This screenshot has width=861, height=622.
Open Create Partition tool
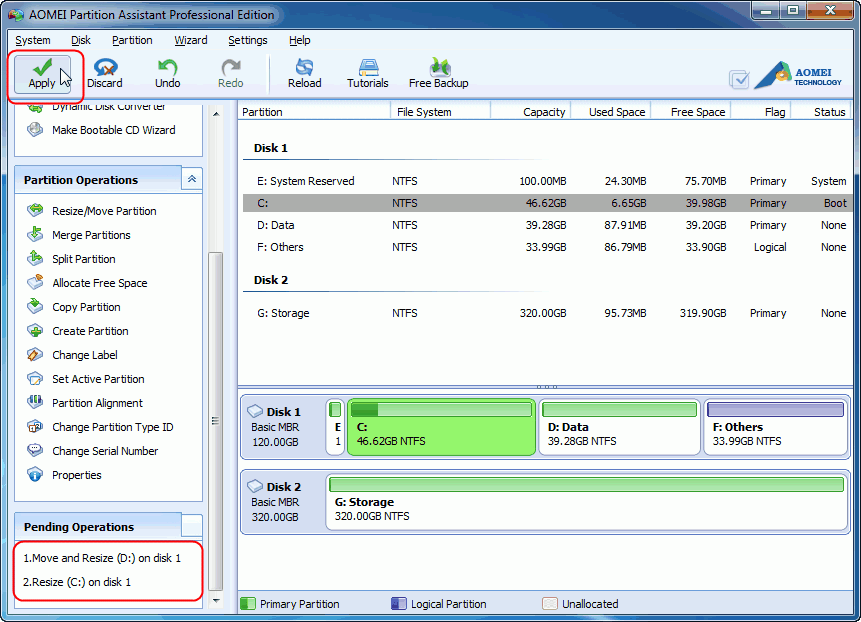click(91, 331)
